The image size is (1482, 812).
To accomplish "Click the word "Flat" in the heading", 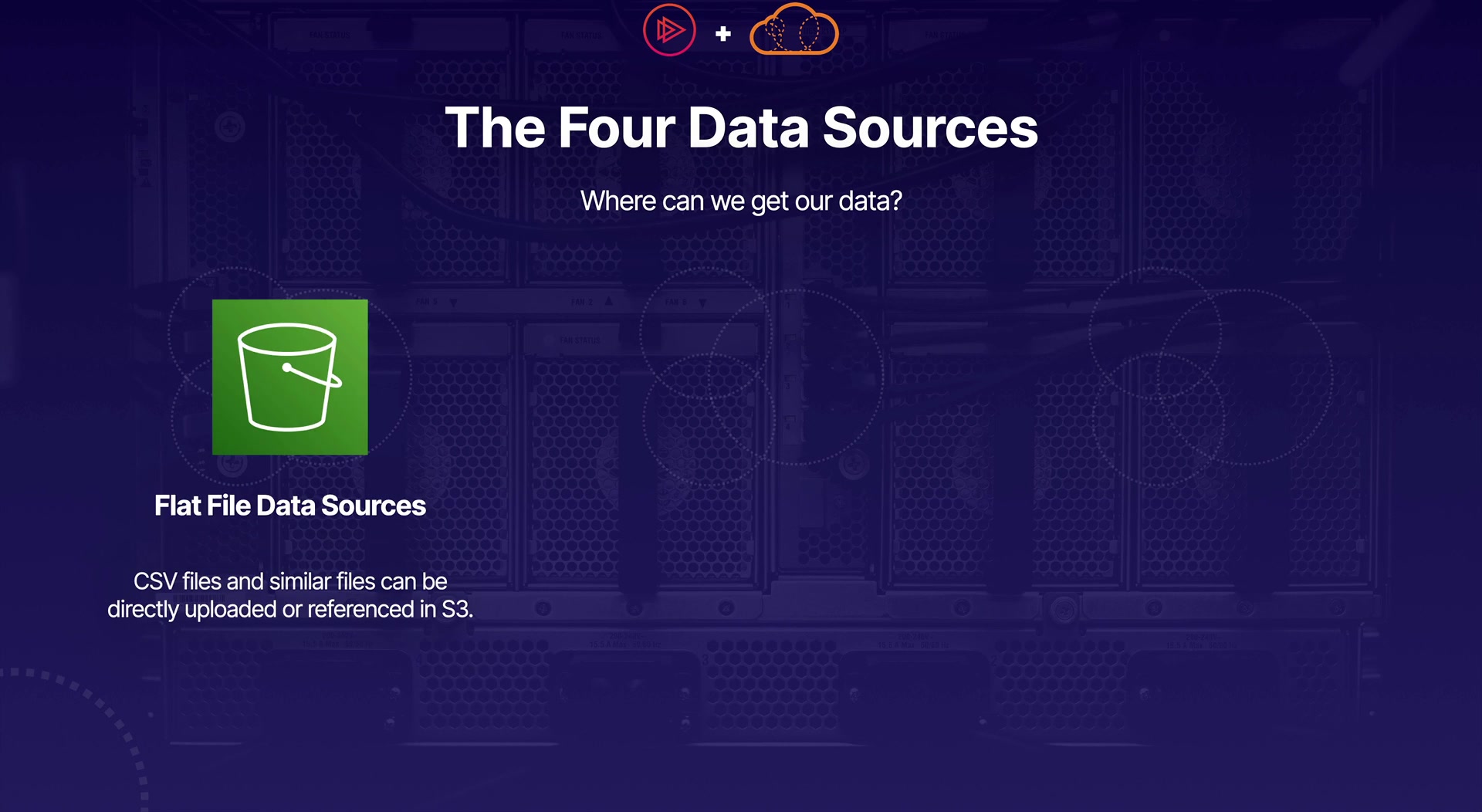I will [x=178, y=506].
